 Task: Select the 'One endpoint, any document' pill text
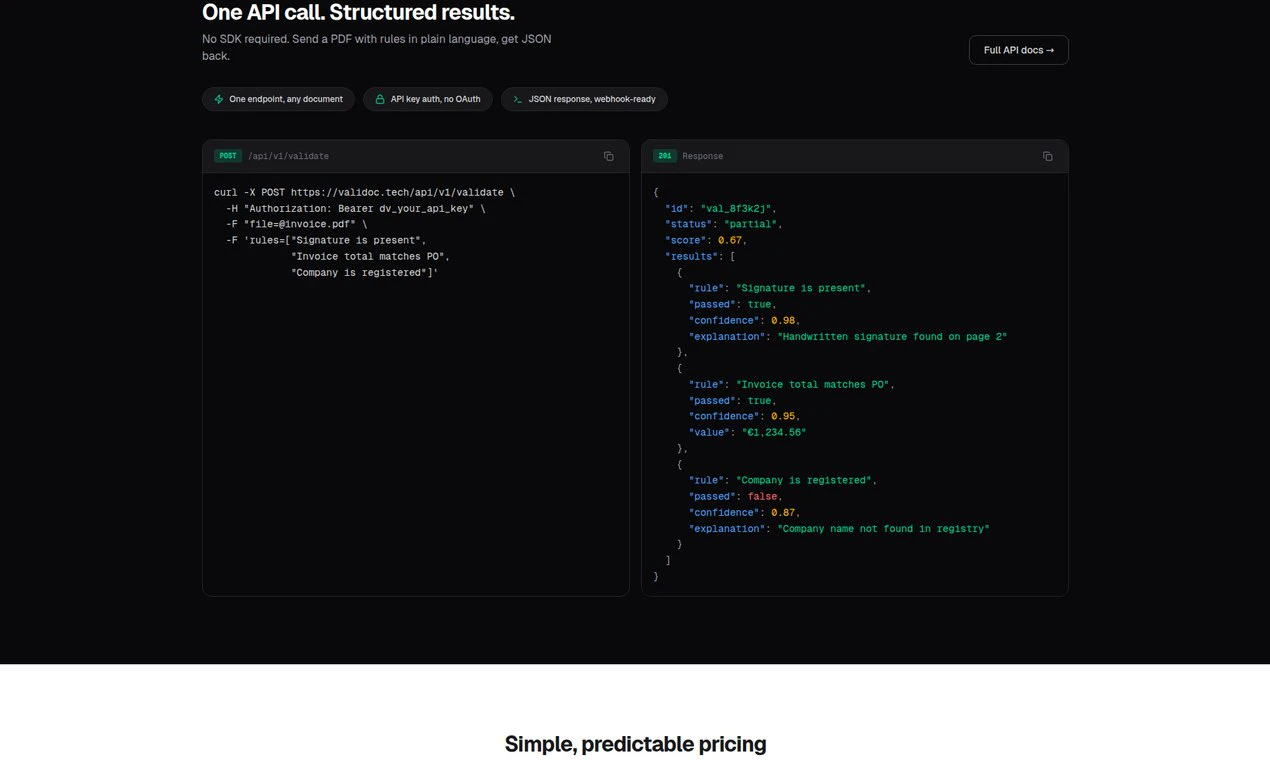pos(286,99)
